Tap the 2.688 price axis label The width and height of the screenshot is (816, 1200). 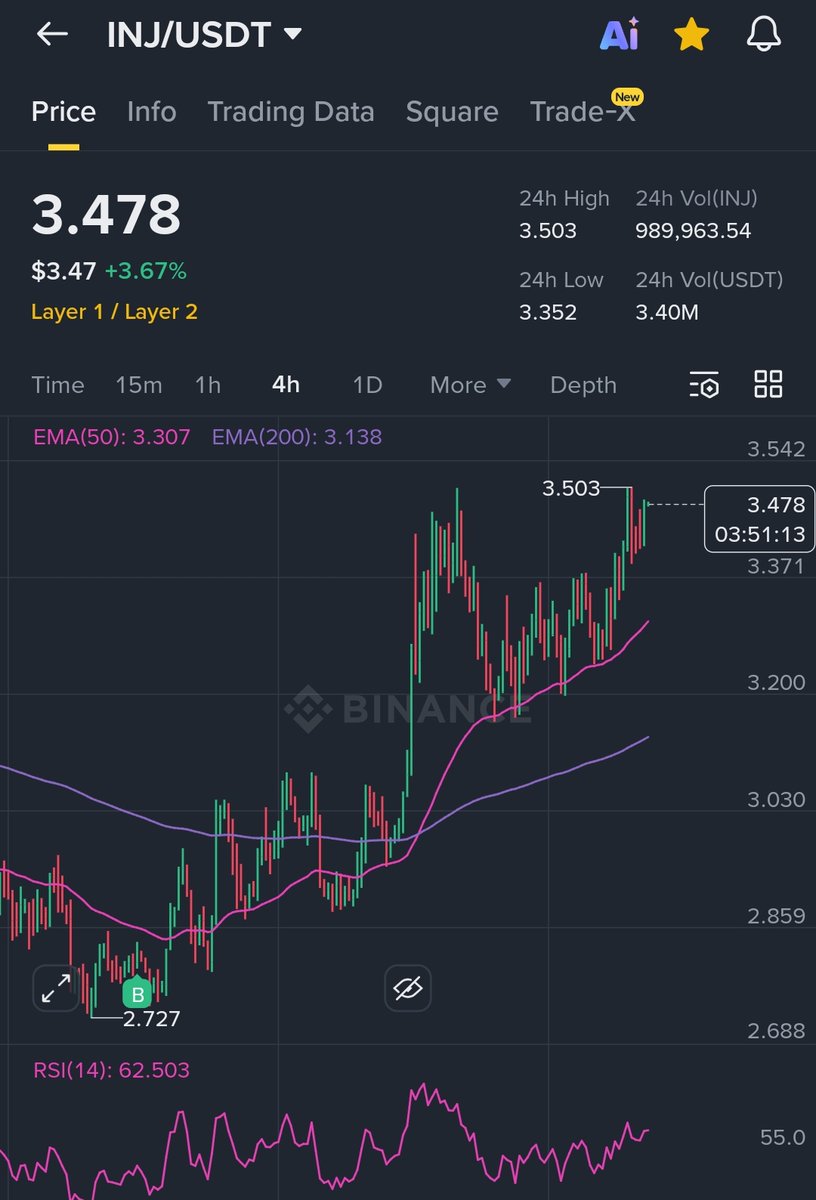pyautogui.click(x=776, y=1031)
